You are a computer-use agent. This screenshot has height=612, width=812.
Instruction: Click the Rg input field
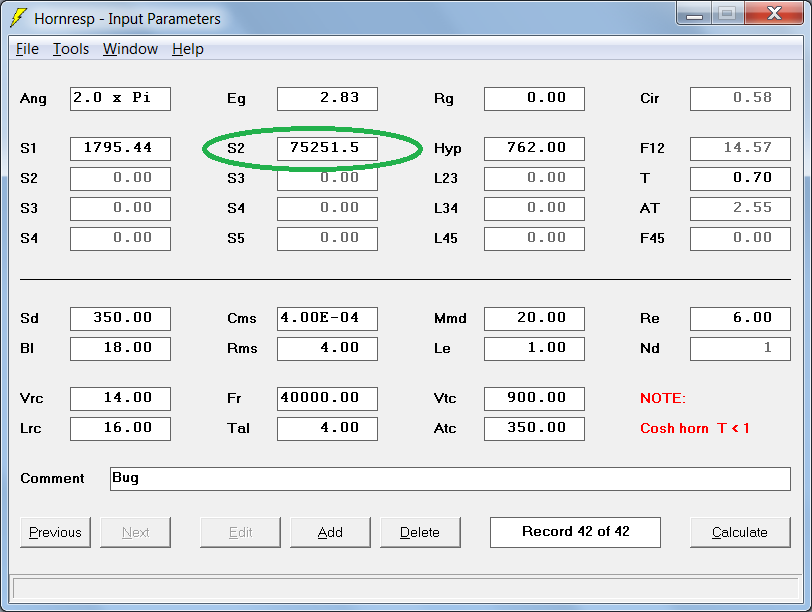534,98
